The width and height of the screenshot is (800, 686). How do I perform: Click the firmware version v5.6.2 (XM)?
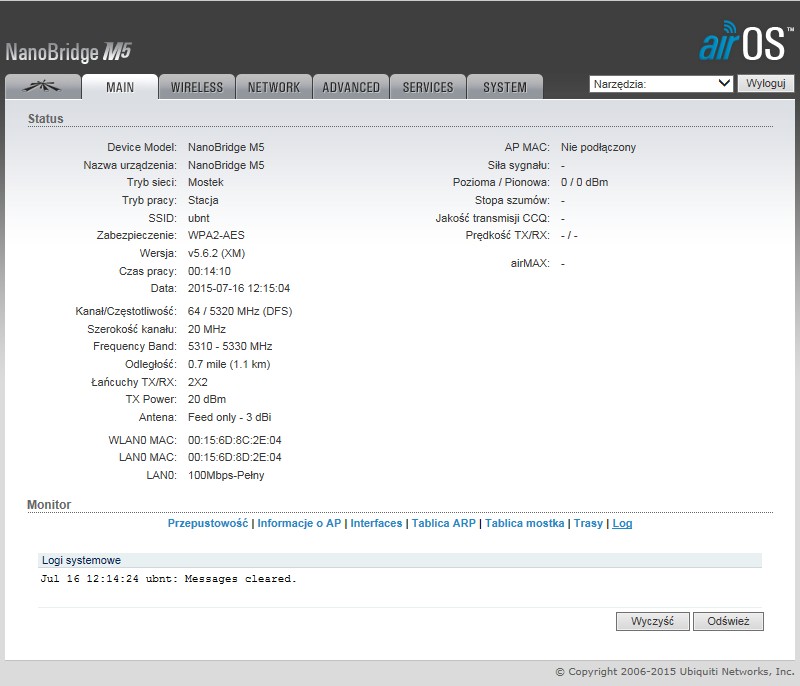(216, 253)
